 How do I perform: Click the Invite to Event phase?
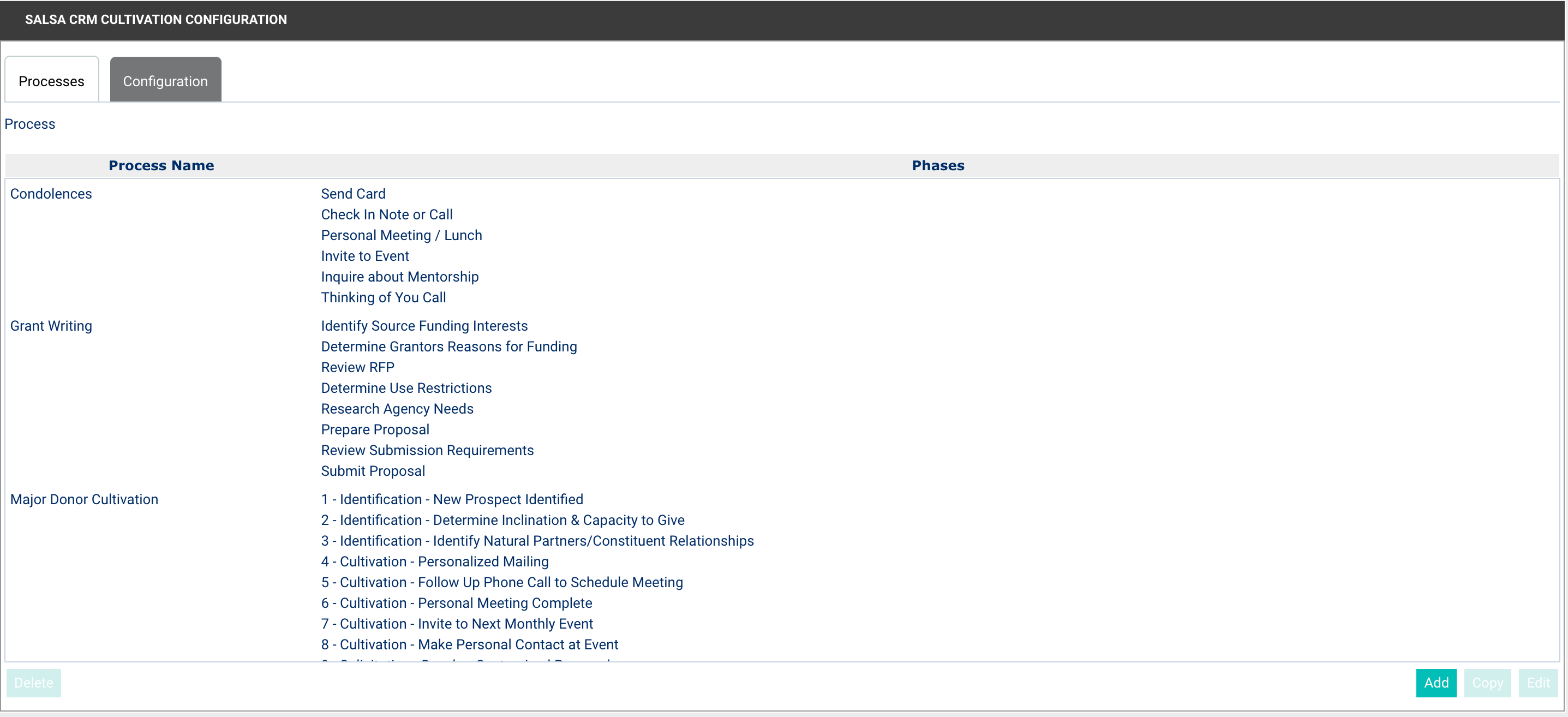(x=364, y=255)
